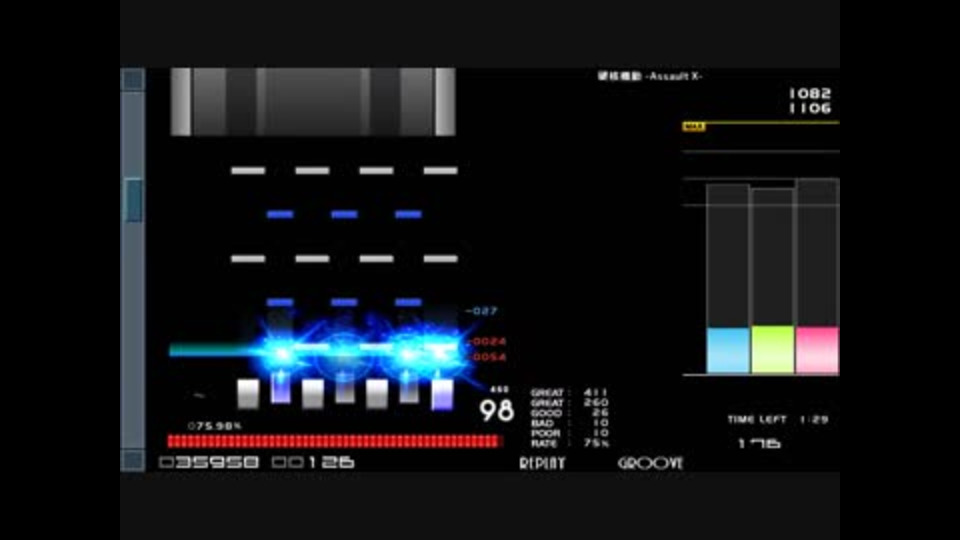The height and width of the screenshot is (540, 960).
Task: Click the "TIME LEFT 1:29" readout
Action: tap(778, 419)
